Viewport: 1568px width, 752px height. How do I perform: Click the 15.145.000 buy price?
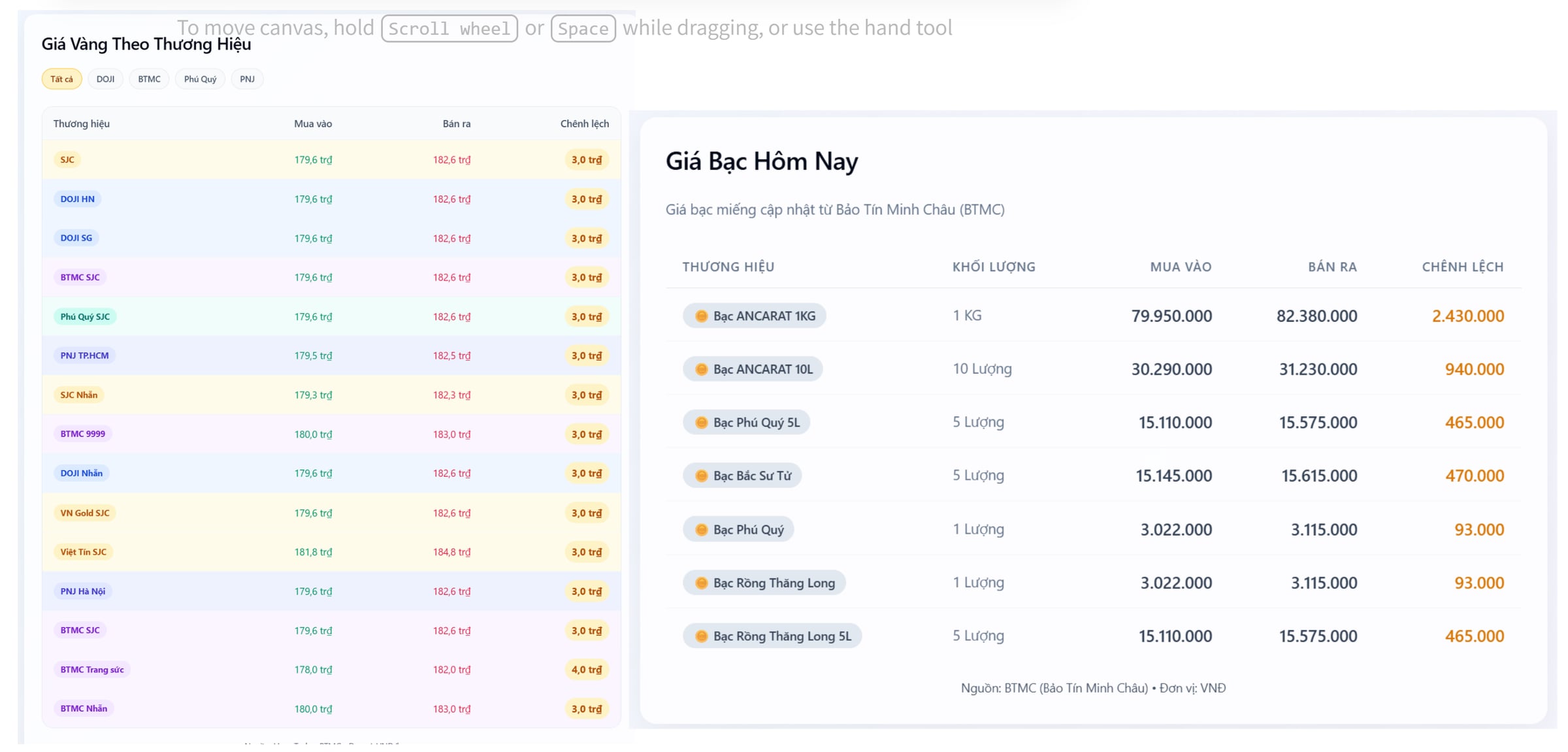click(1173, 476)
